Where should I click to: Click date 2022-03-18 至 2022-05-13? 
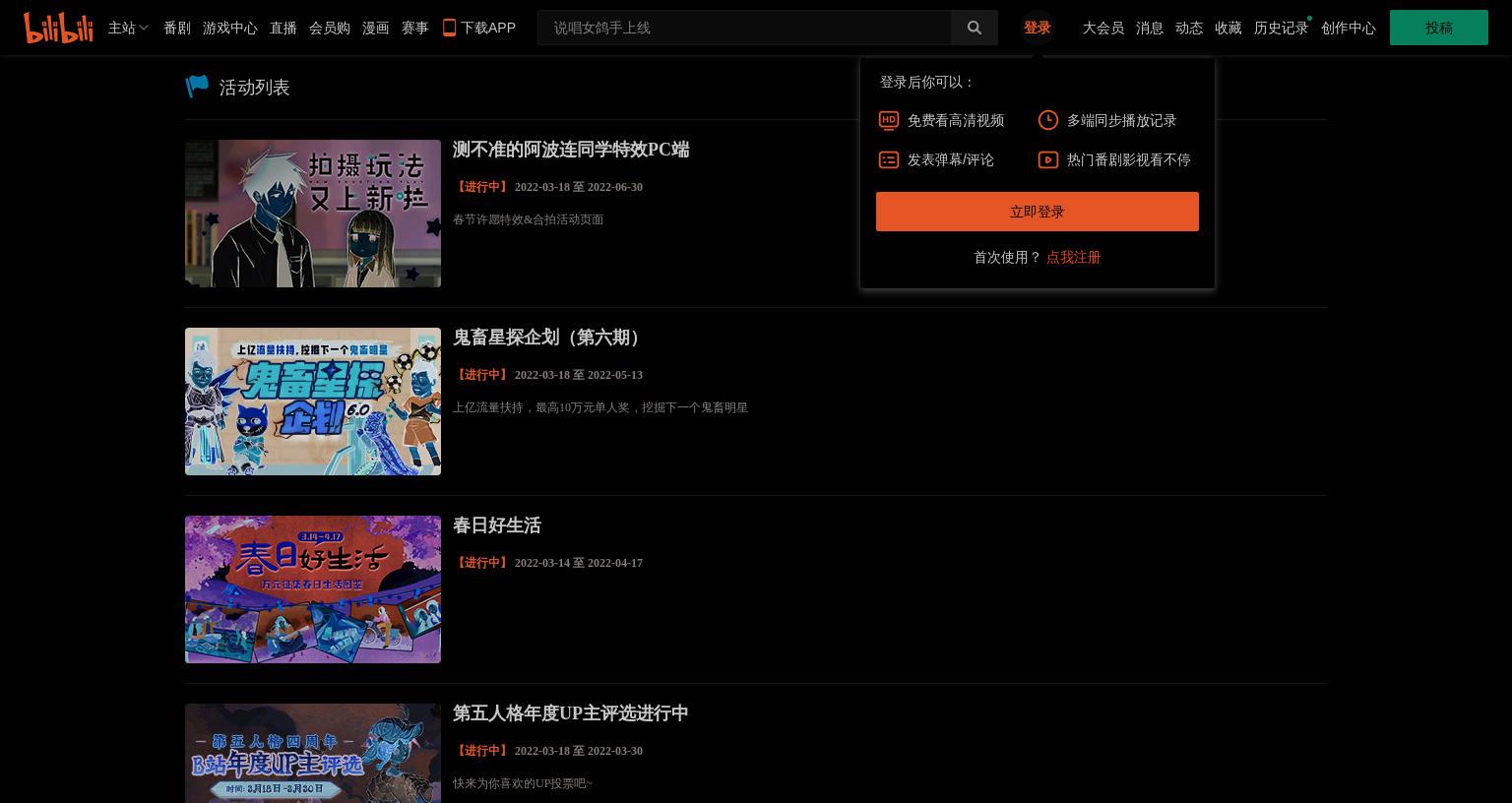pos(579,375)
